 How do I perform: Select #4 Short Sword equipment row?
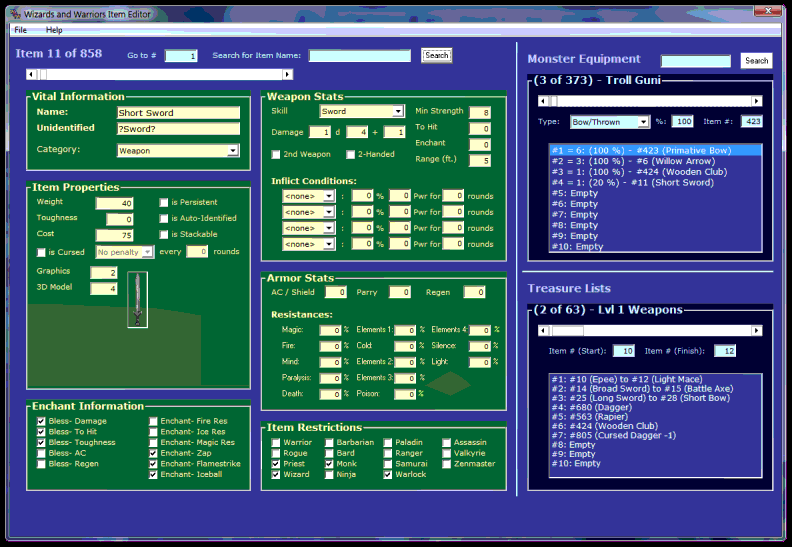click(655, 182)
